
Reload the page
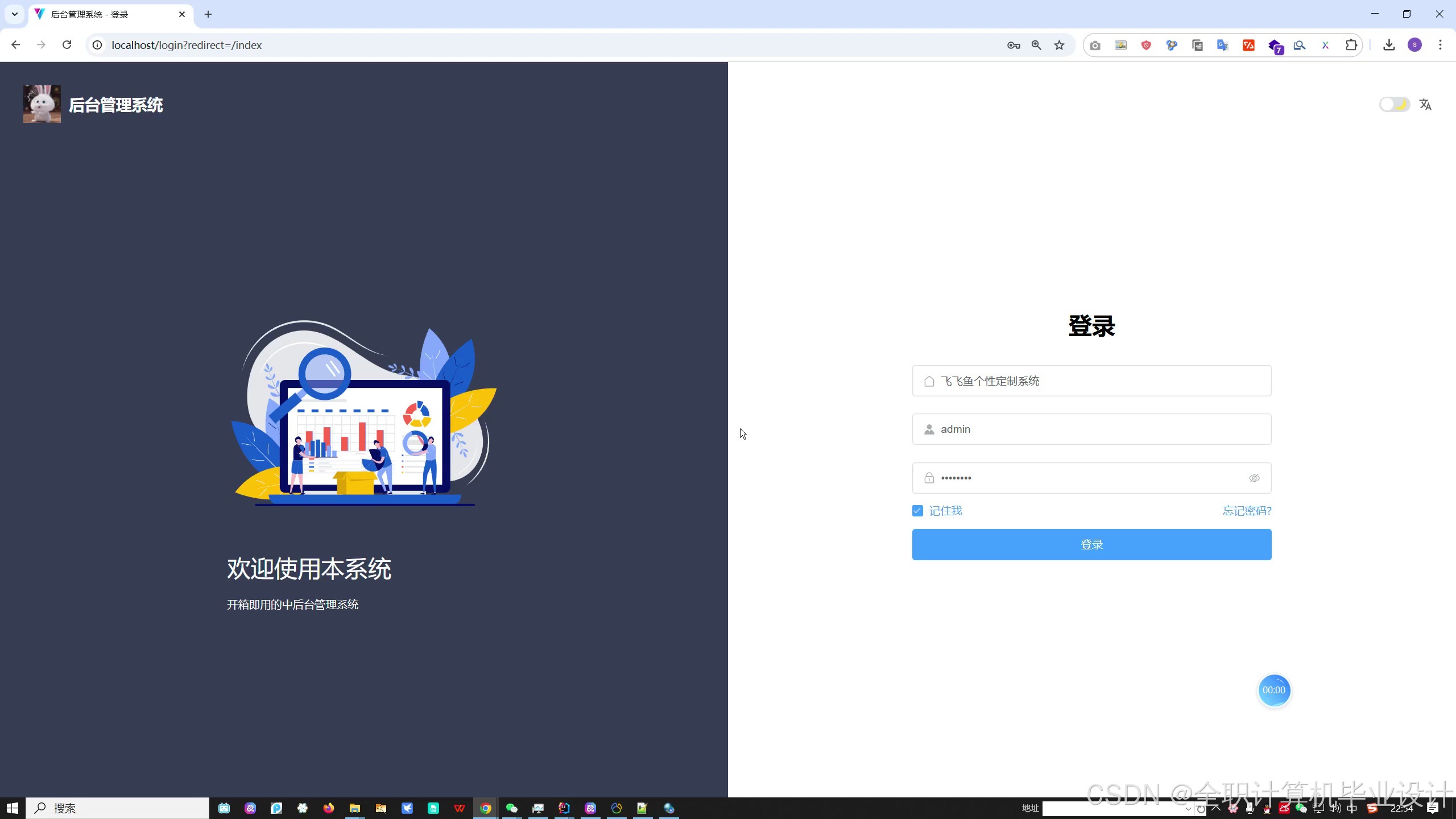click(67, 45)
